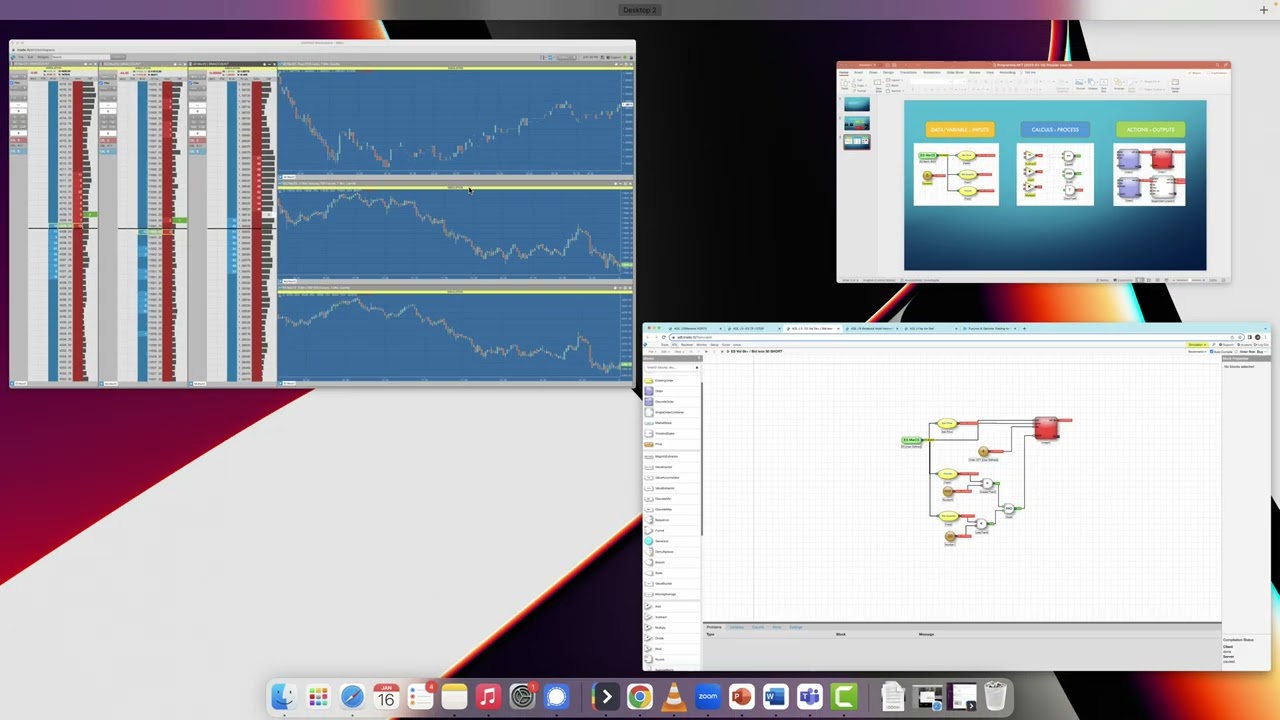Click the search blocks field in ADL sidebar
This screenshot has height=720, width=1280.
tap(668, 367)
